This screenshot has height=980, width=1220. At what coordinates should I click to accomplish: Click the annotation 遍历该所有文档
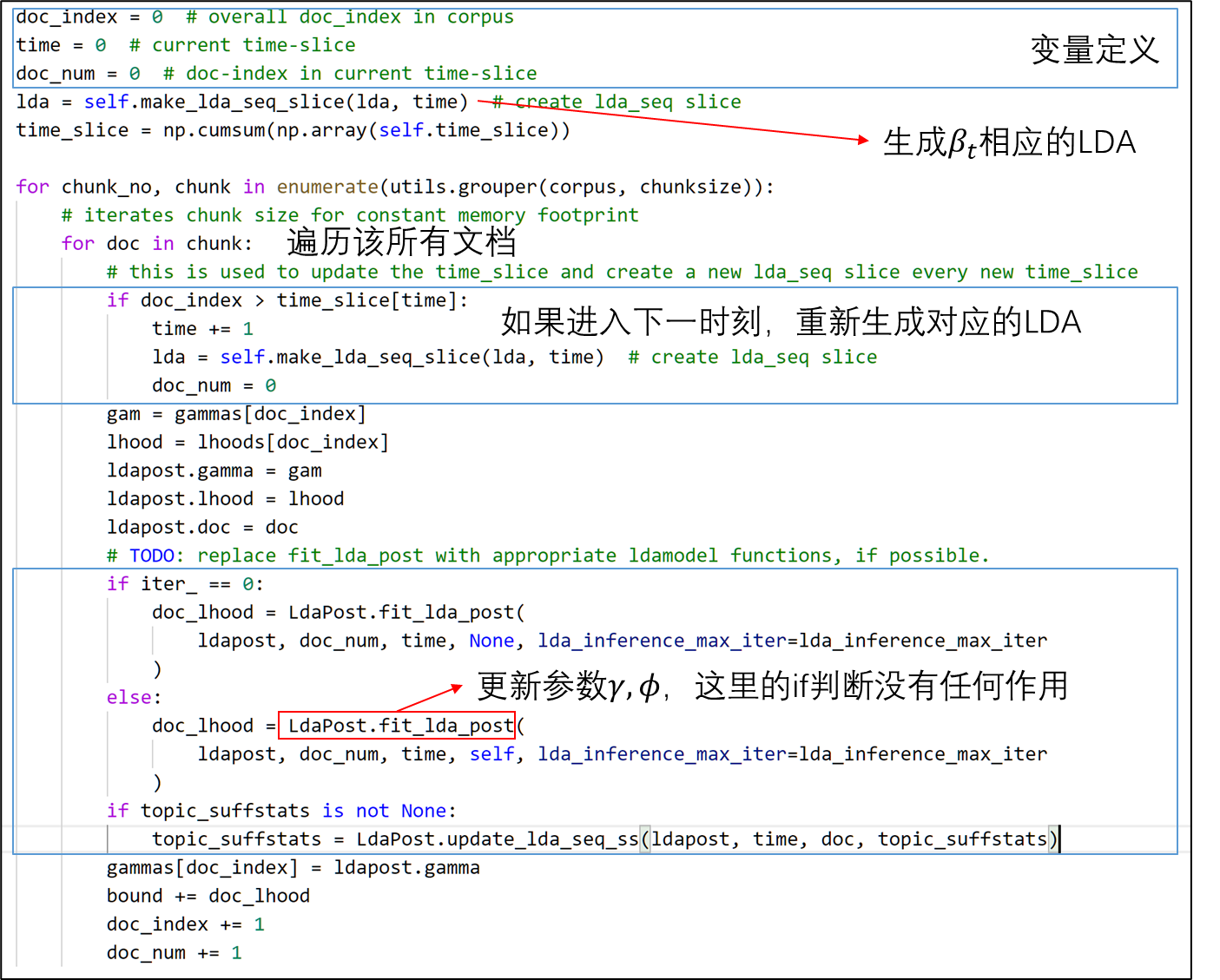pyautogui.click(x=399, y=243)
